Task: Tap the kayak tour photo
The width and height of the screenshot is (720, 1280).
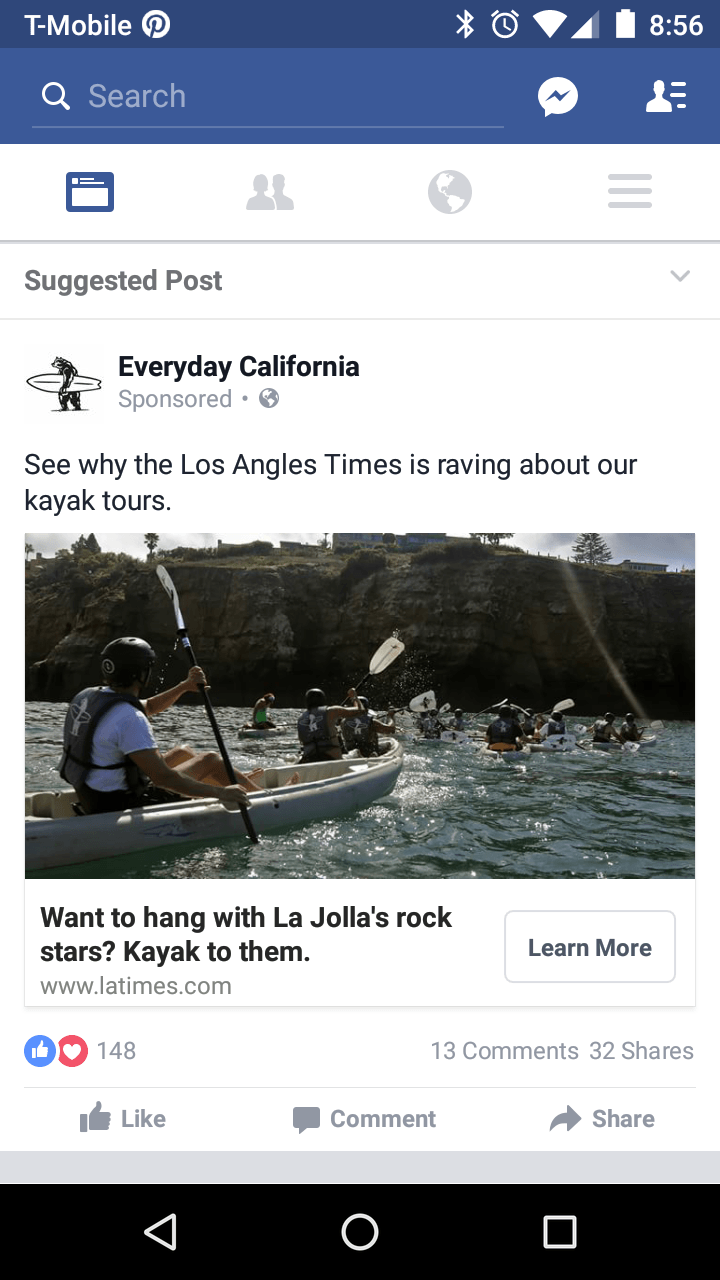Action: pyautogui.click(x=360, y=705)
